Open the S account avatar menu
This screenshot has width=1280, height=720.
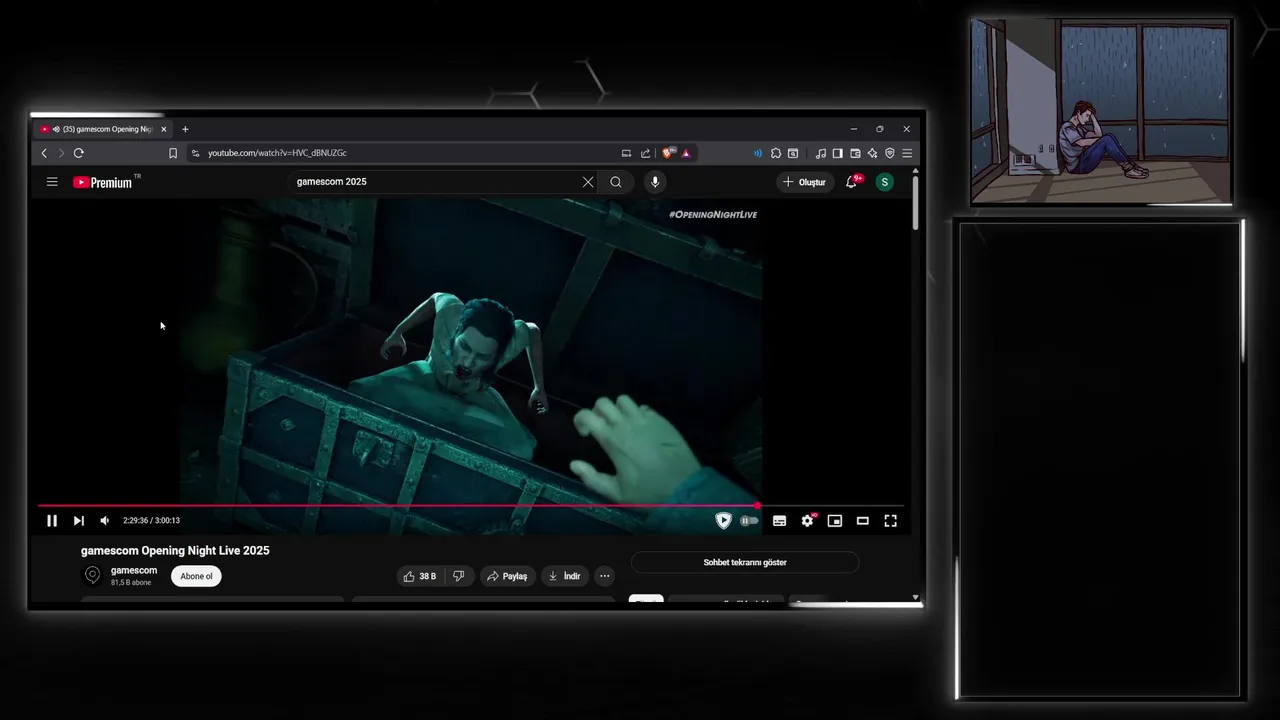point(884,182)
